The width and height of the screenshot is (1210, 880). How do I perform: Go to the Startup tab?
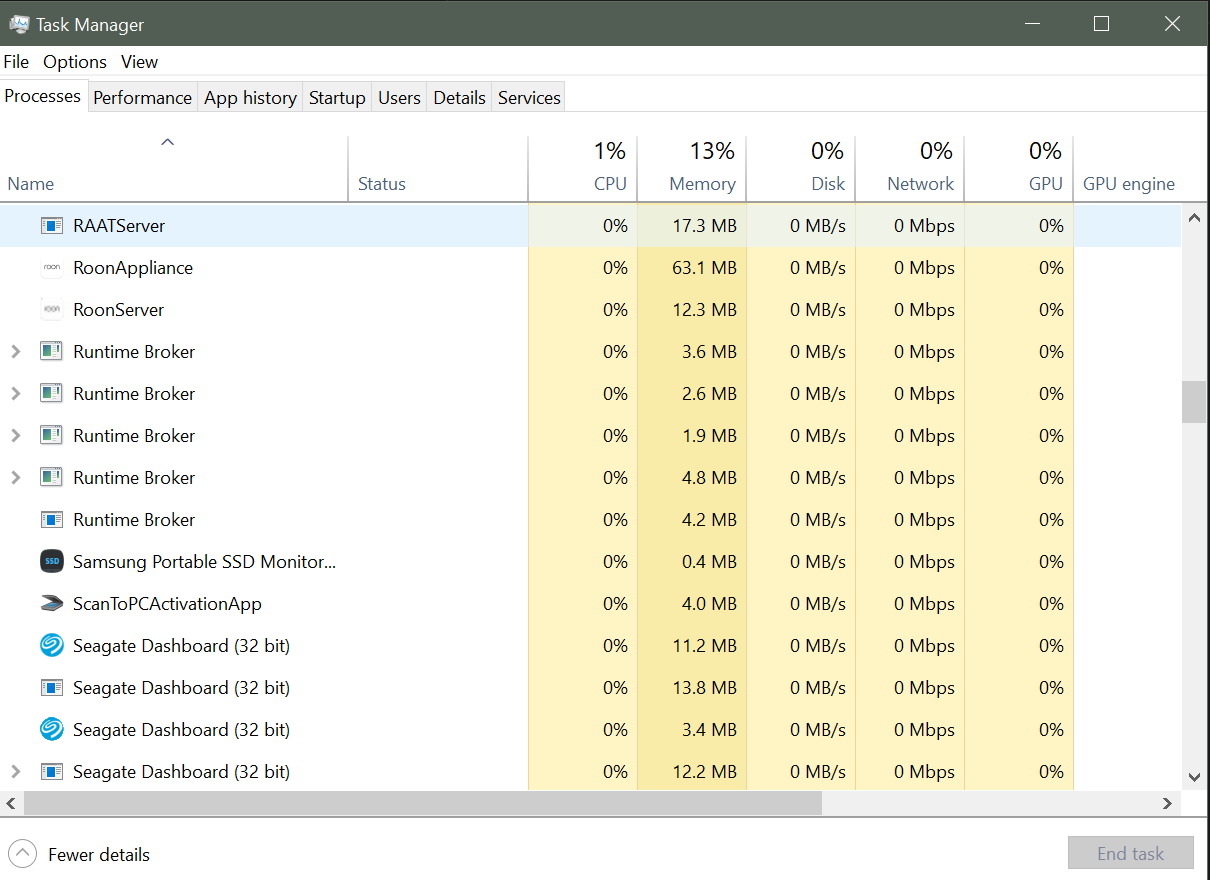click(x=337, y=97)
